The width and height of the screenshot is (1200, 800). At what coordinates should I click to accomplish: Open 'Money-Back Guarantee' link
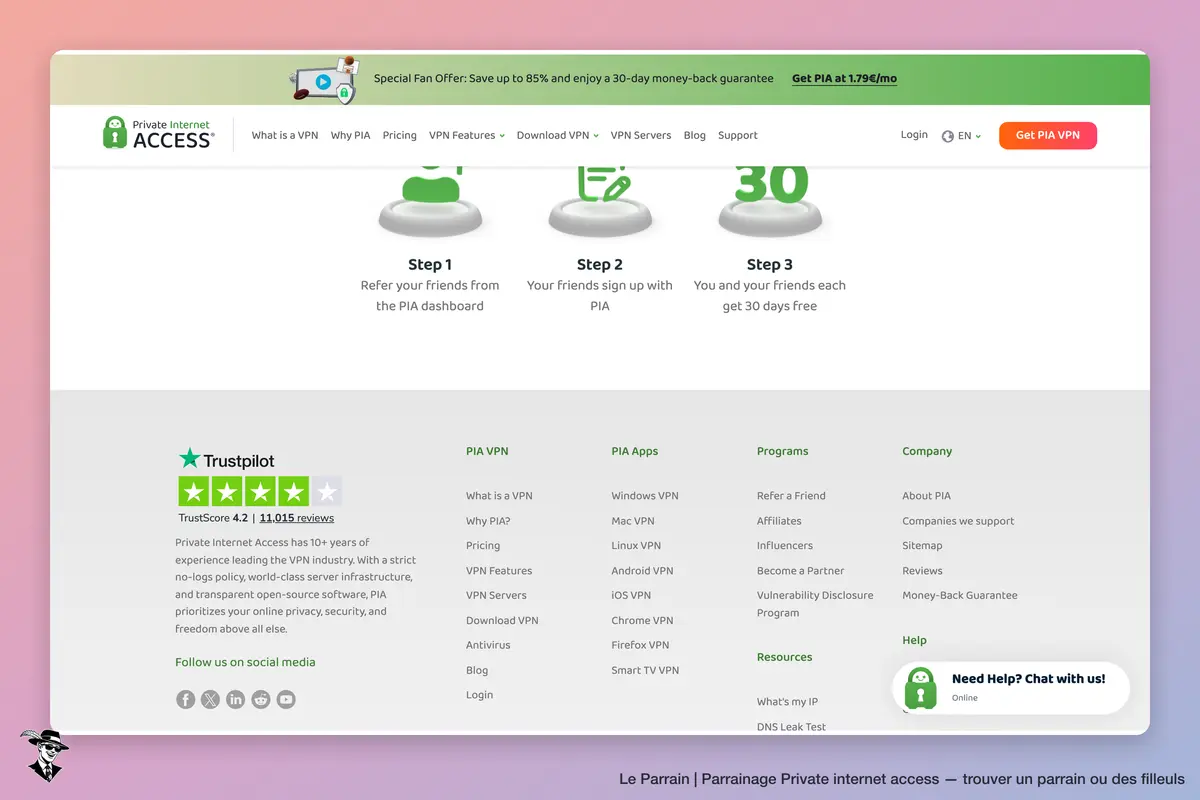[960, 595]
